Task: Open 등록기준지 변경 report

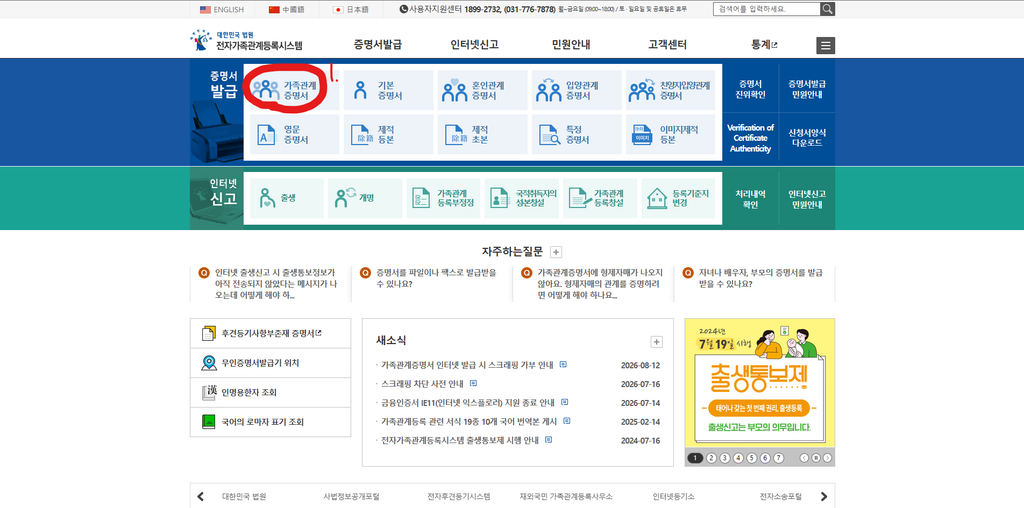Action: 679,198
